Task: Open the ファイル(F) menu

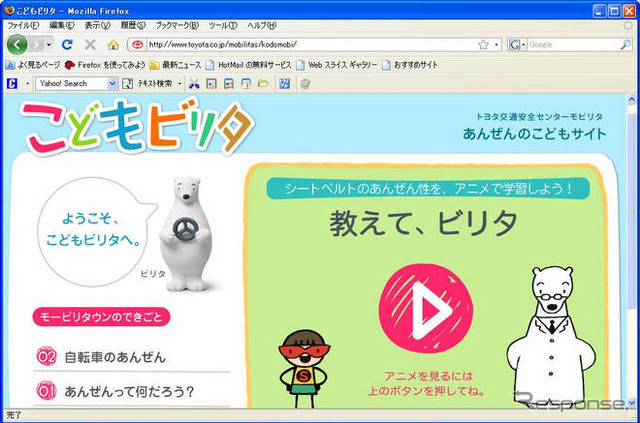Action: [23, 25]
